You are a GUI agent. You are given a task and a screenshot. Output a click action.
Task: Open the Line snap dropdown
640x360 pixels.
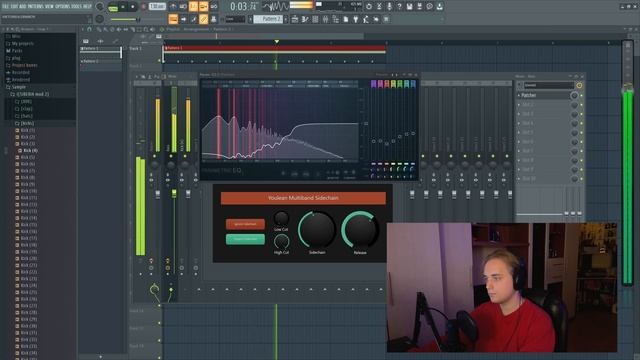click(235, 19)
